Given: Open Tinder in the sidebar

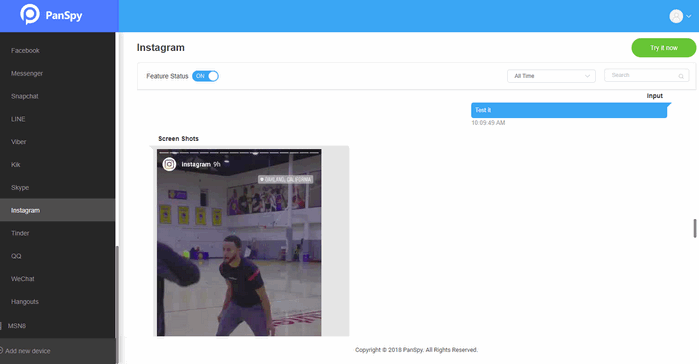Looking at the screenshot, I should (20, 233).
